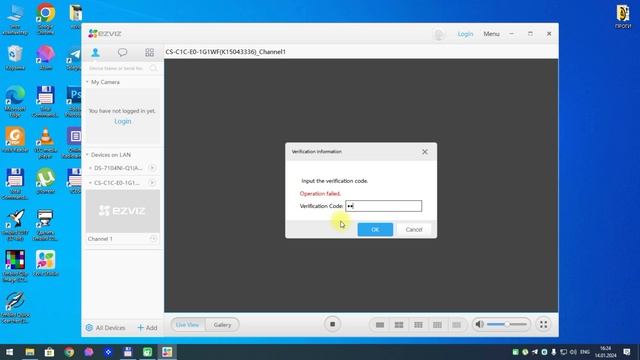Open the Recycle Bin desktop icon
The height and width of the screenshot is (360, 640).
[x=15, y=57]
